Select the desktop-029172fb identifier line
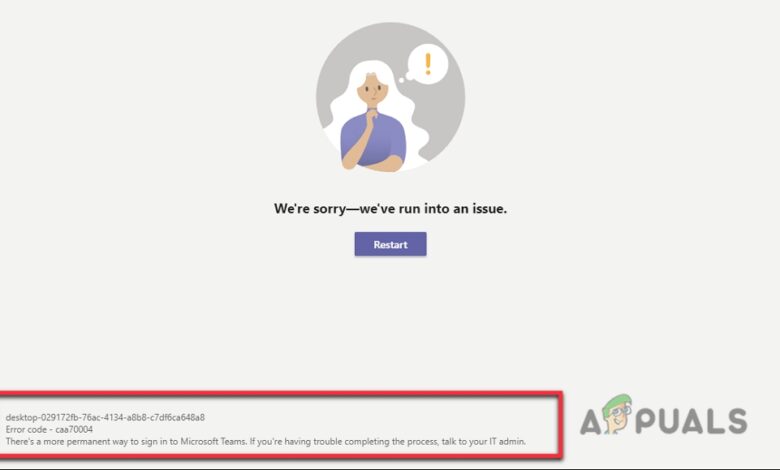 pos(105,417)
